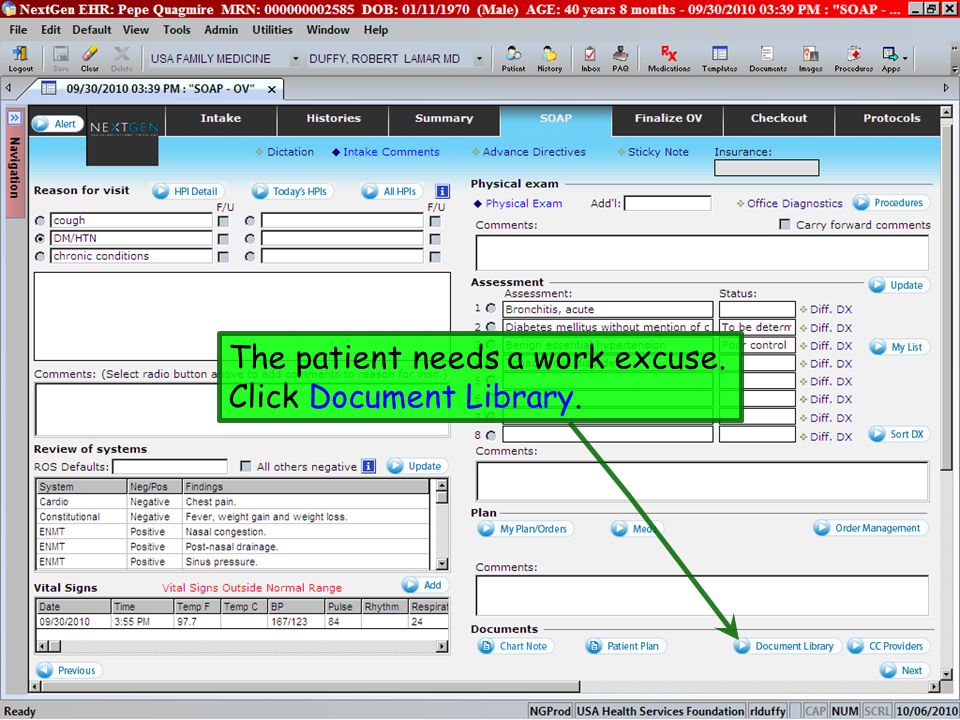Image resolution: width=960 pixels, height=720 pixels.
Task: Open the DUFFY, ROBERT LAMAR MD dropdown
Action: pos(479,59)
